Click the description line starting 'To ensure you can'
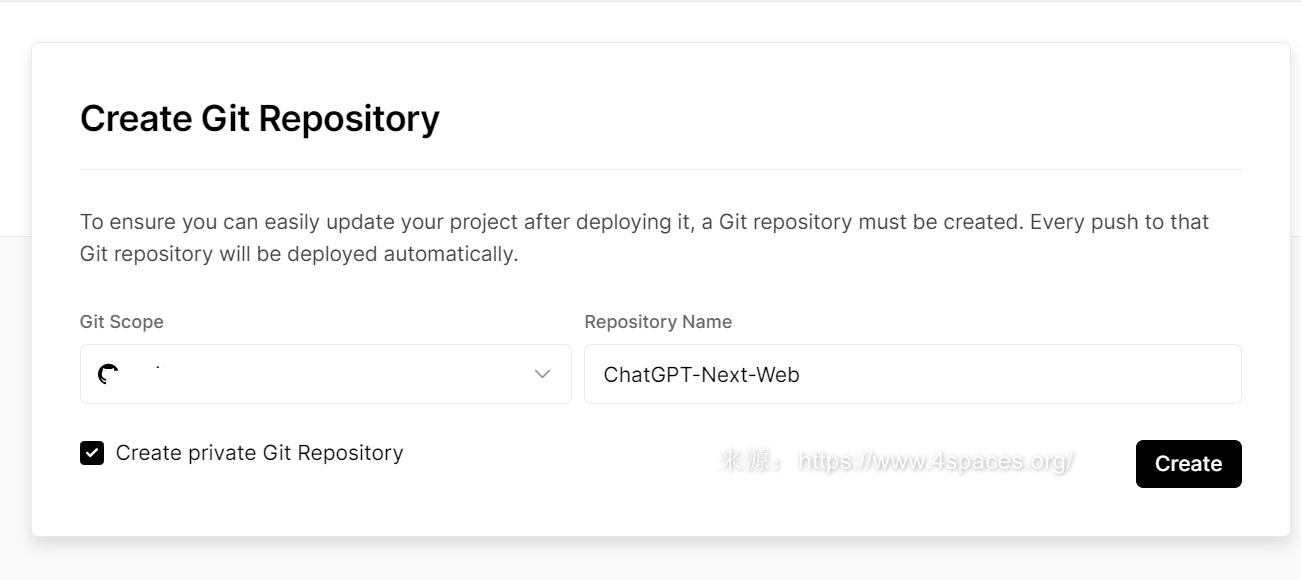 point(644,222)
